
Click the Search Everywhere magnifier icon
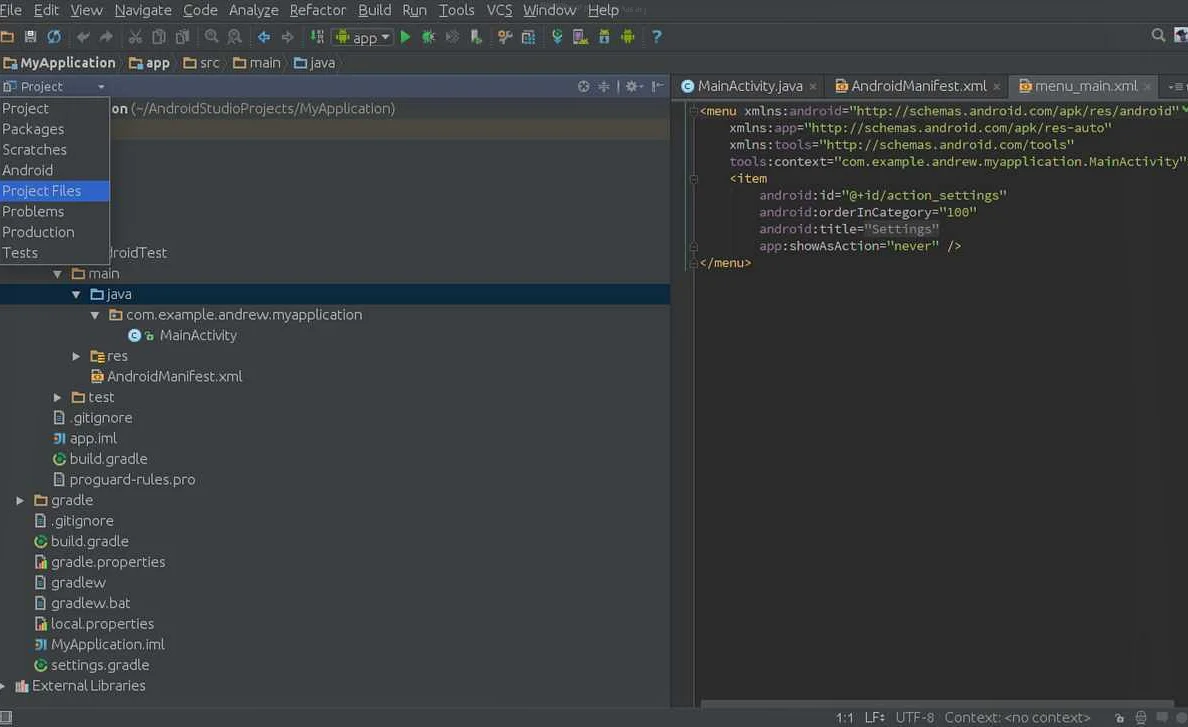pyautogui.click(x=1158, y=35)
